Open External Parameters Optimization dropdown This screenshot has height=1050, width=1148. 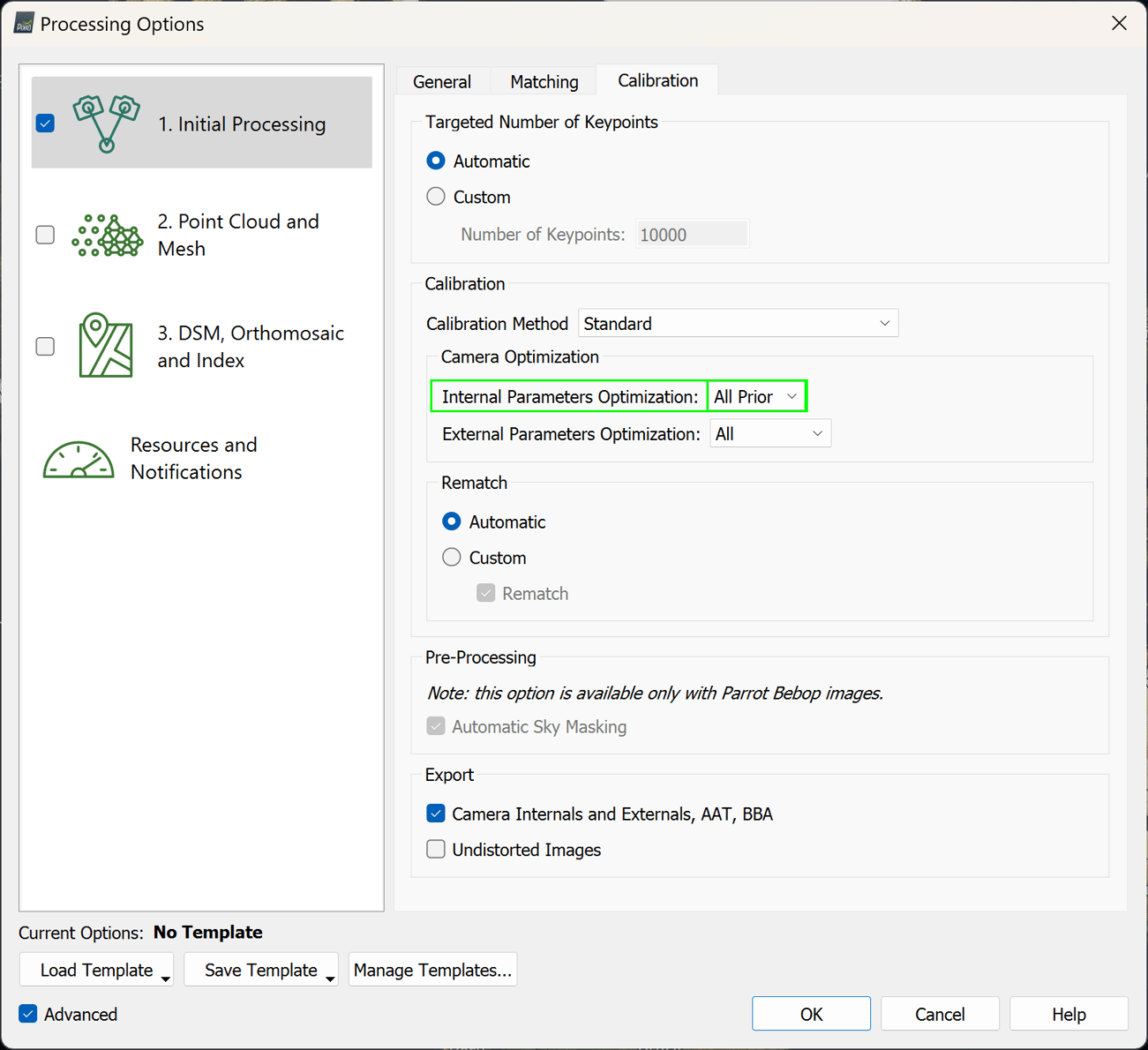pyautogui.click(x=769, y=434)
